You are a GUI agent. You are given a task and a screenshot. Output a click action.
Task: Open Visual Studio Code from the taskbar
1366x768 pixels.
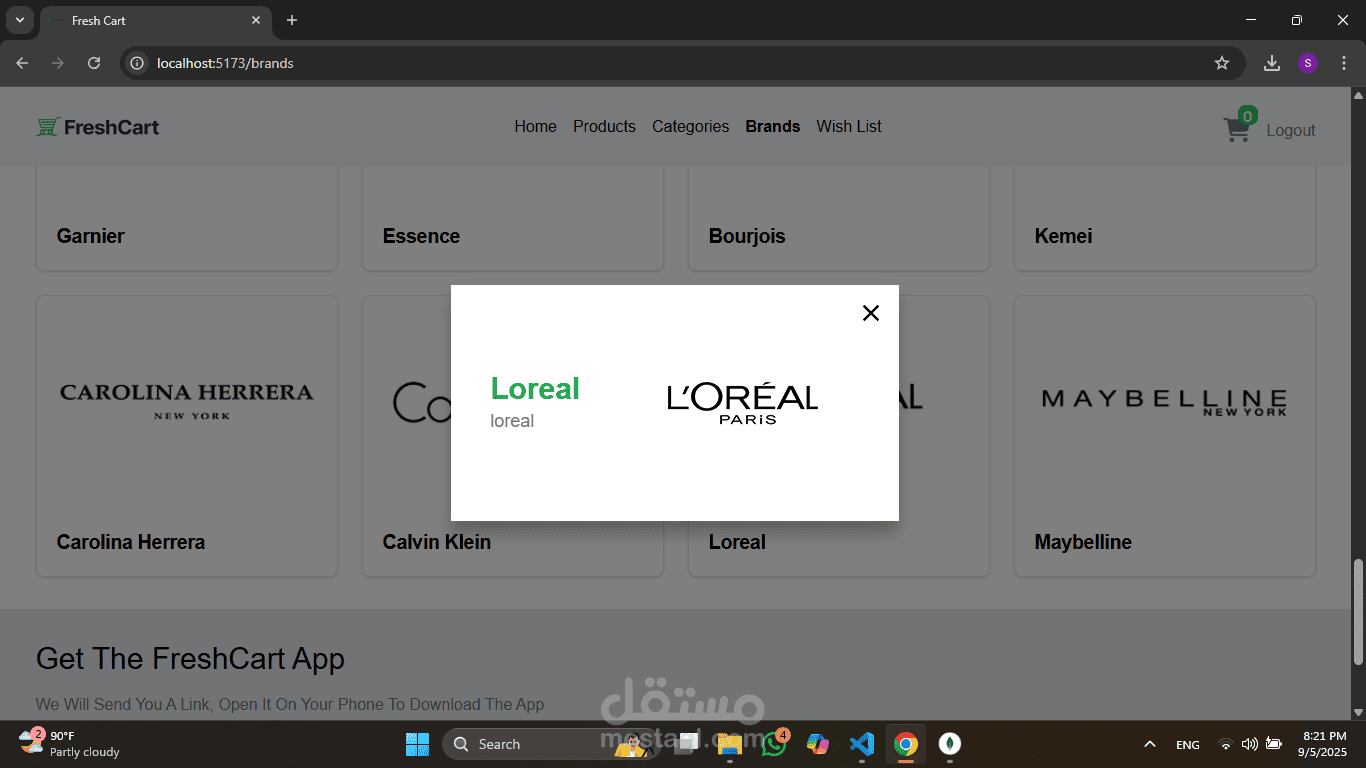click(862, 744)
